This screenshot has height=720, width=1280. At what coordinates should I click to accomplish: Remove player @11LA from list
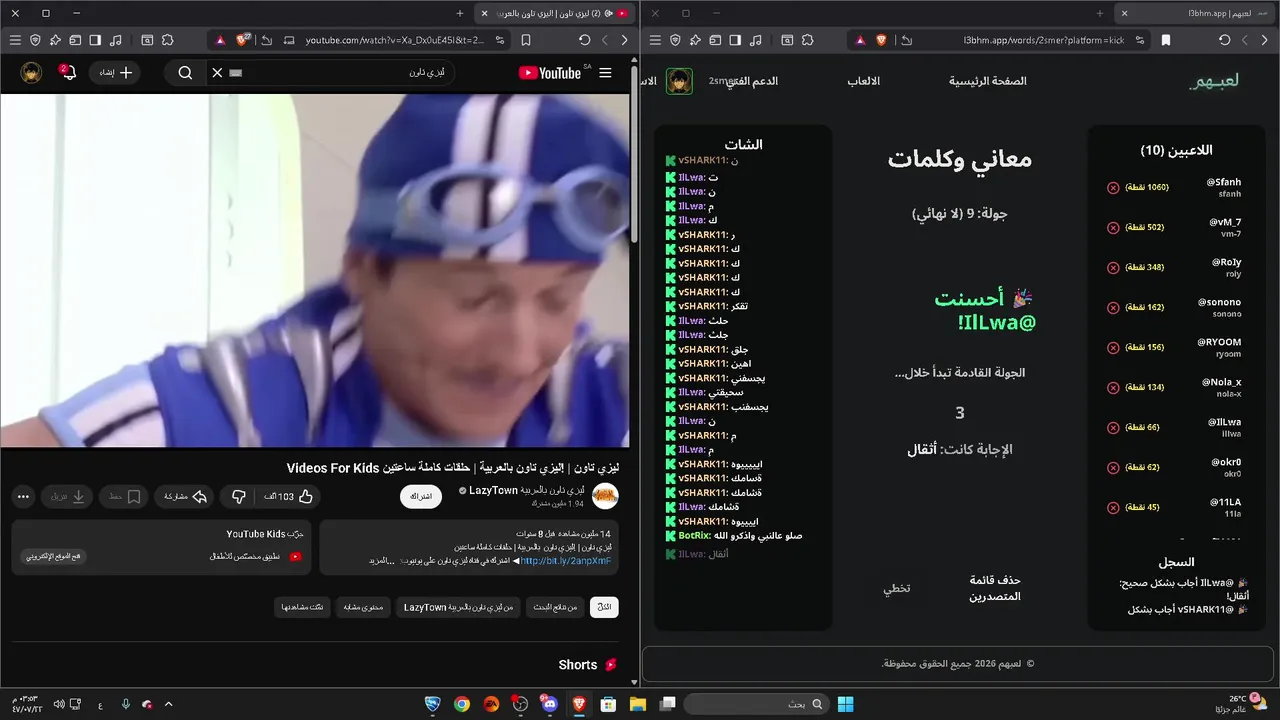tap(1113, 507)
